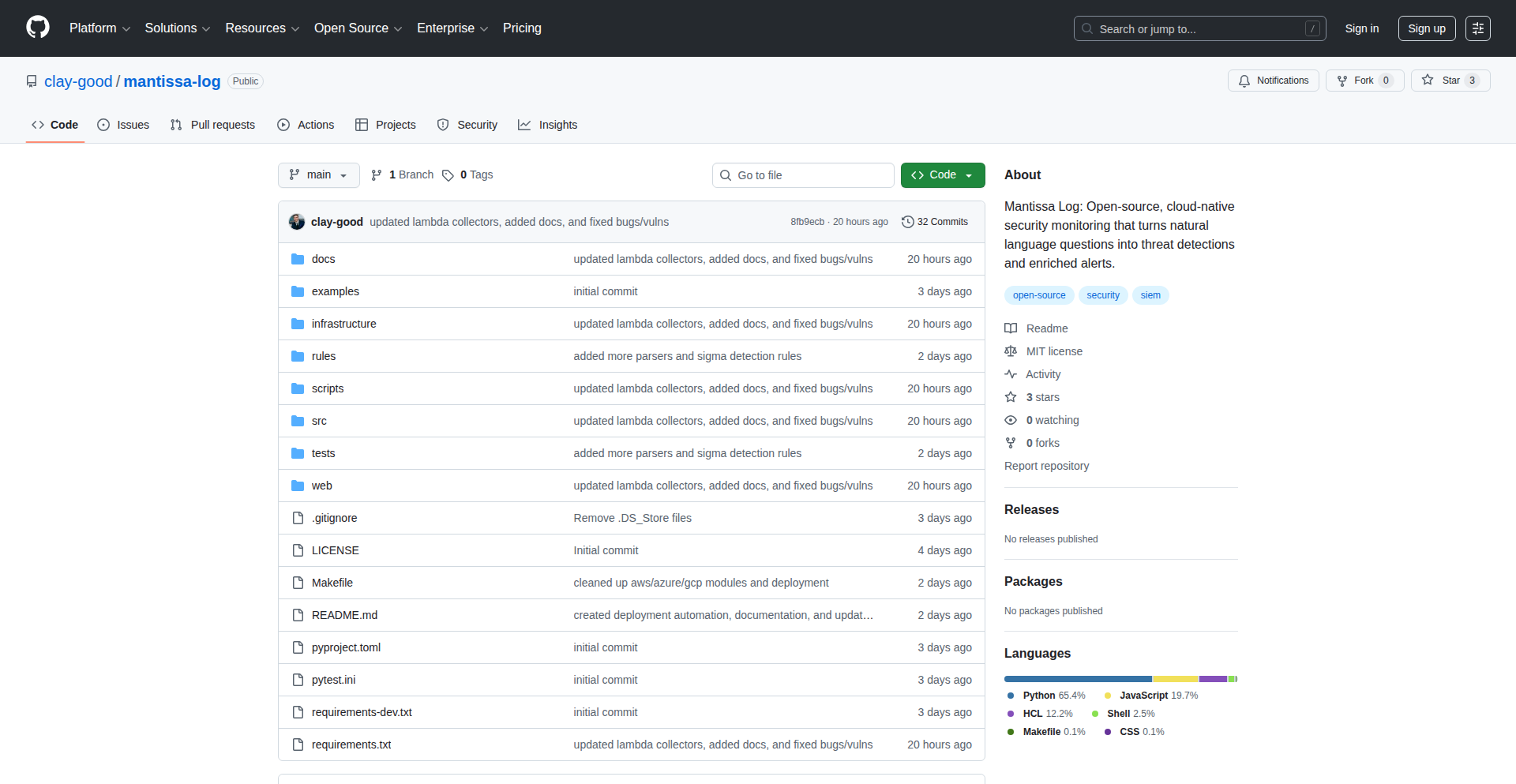Click the Sign up button
The width and height of the screenshot is (1516, 784).
1426,28
